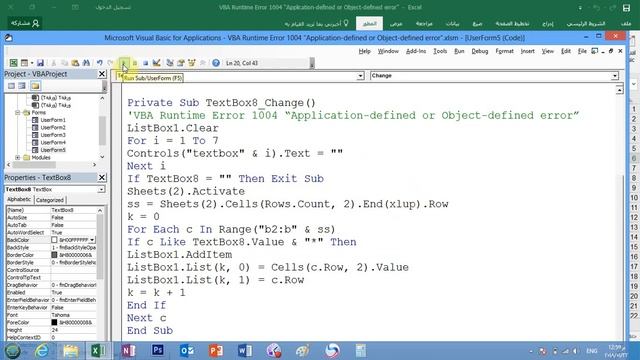Select UserForm4 in the project tree
This screenshot has height=360, width=640.
tap(53, 142)
